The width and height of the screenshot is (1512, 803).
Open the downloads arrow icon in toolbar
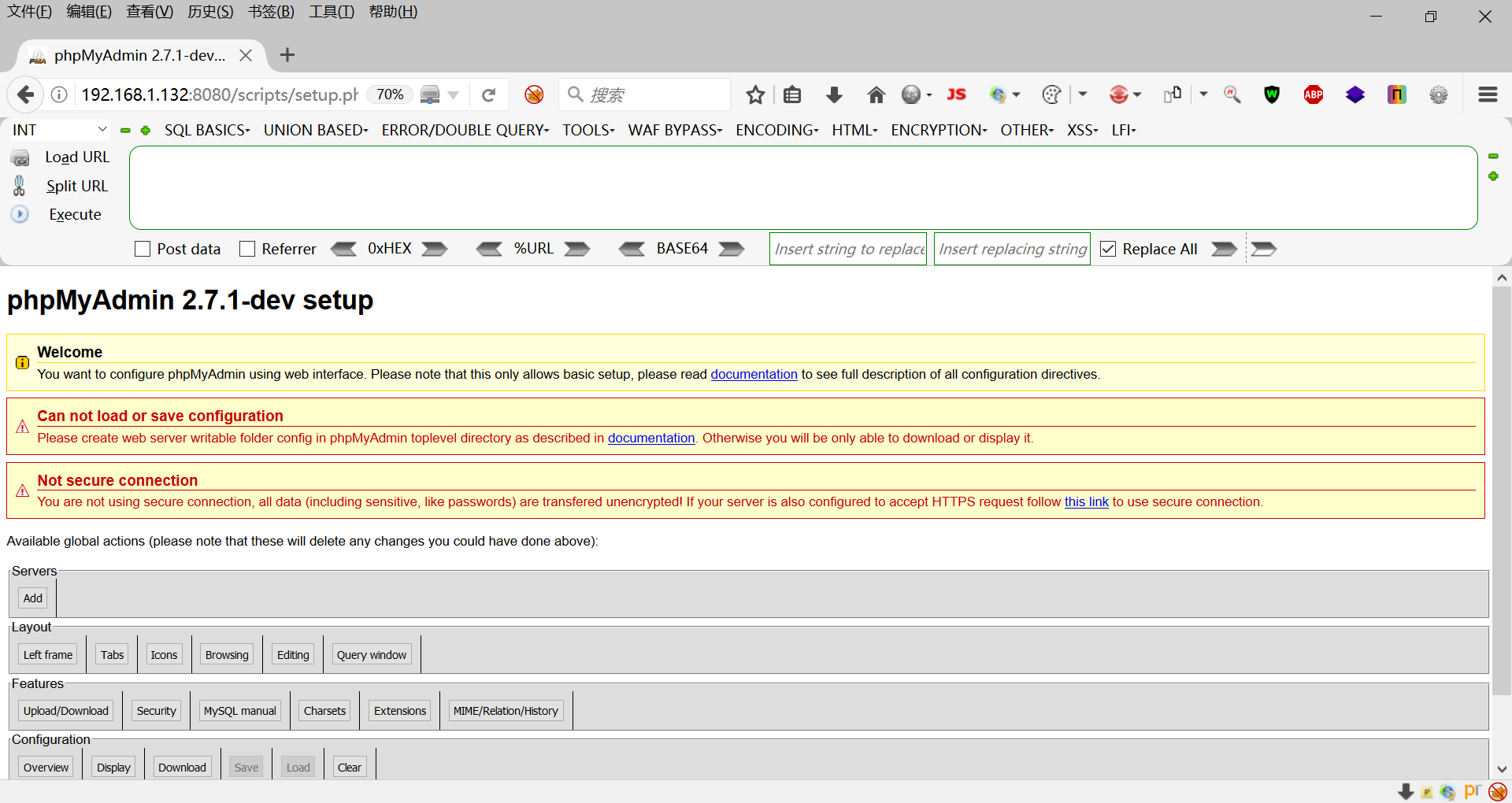click(834, 95)
